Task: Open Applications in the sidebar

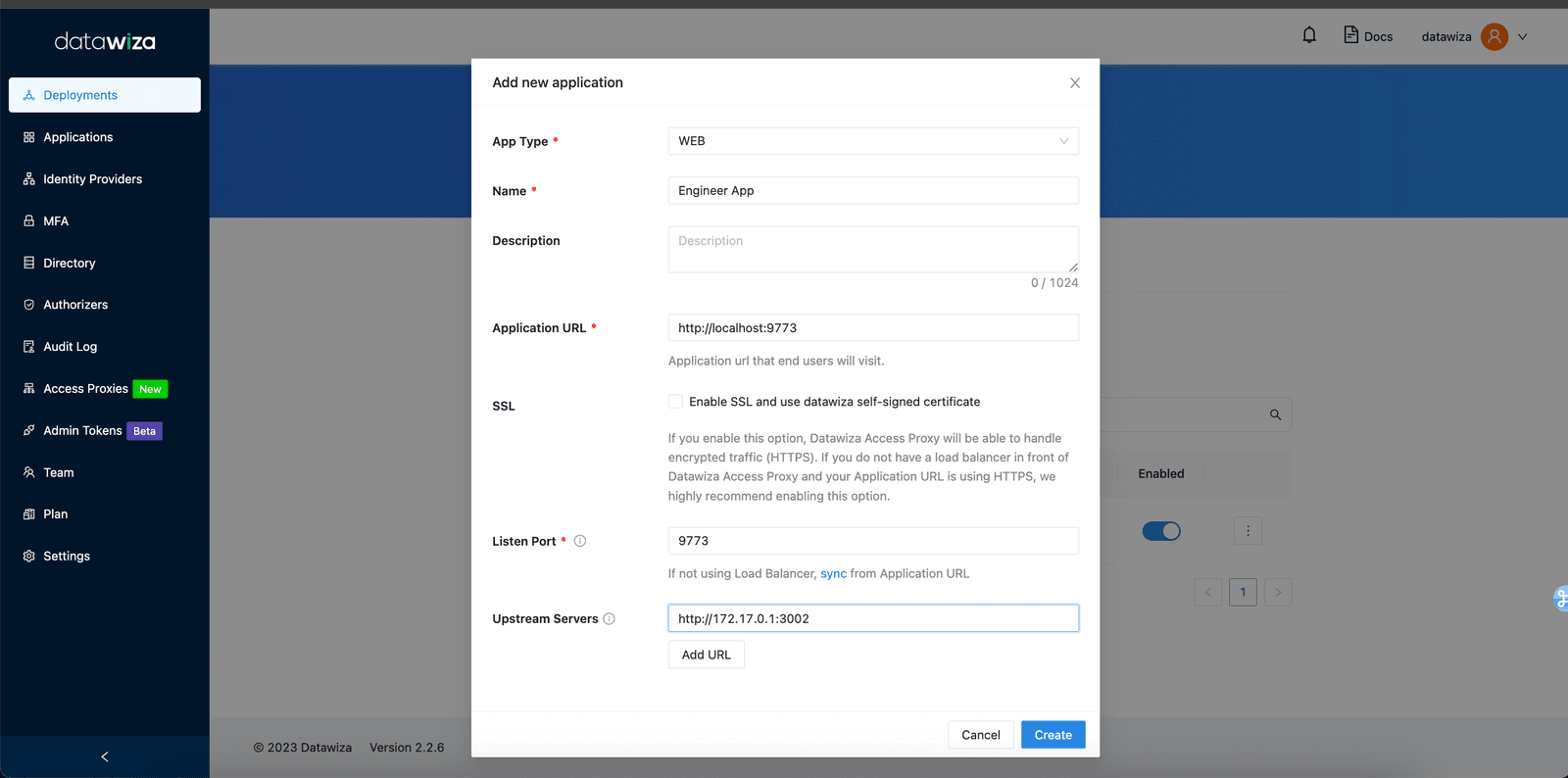Action: [x=105, y=137]
